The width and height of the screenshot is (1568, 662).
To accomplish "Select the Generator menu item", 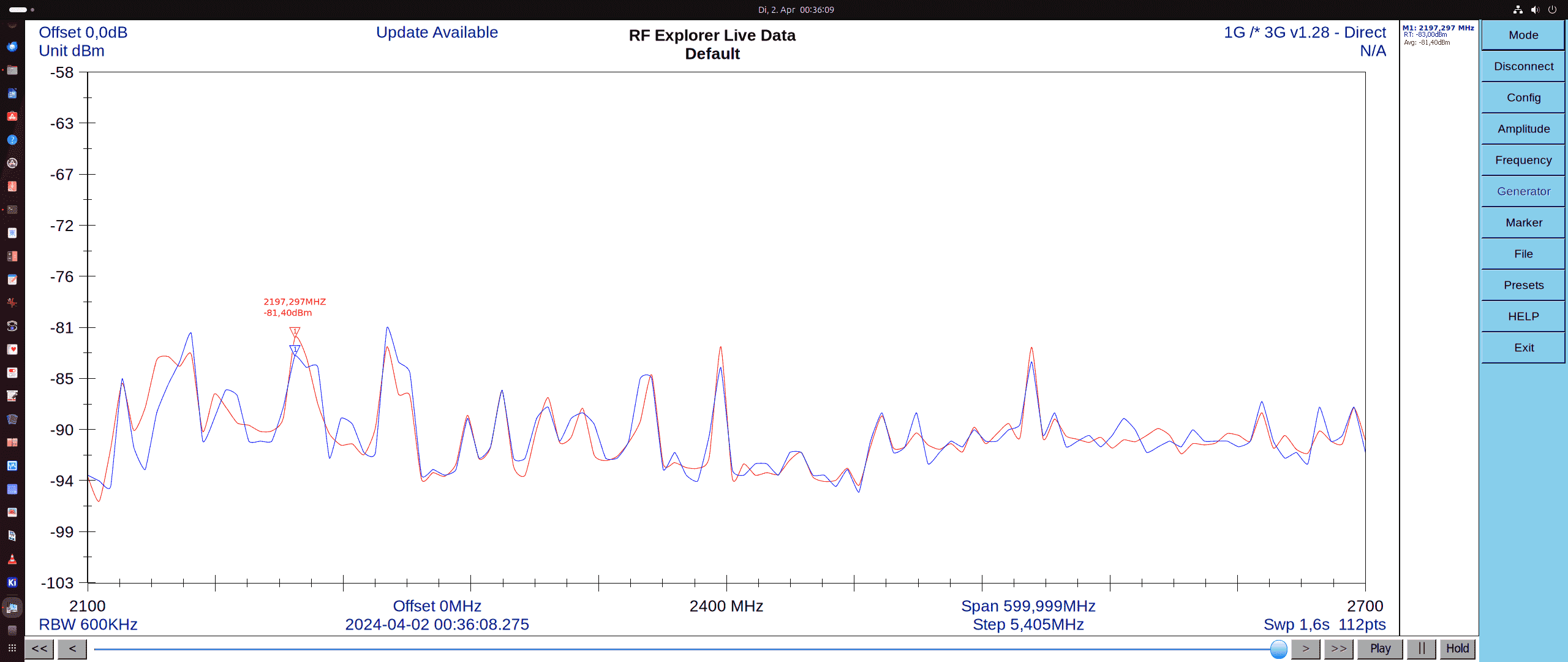I will tap(1523, 191).
